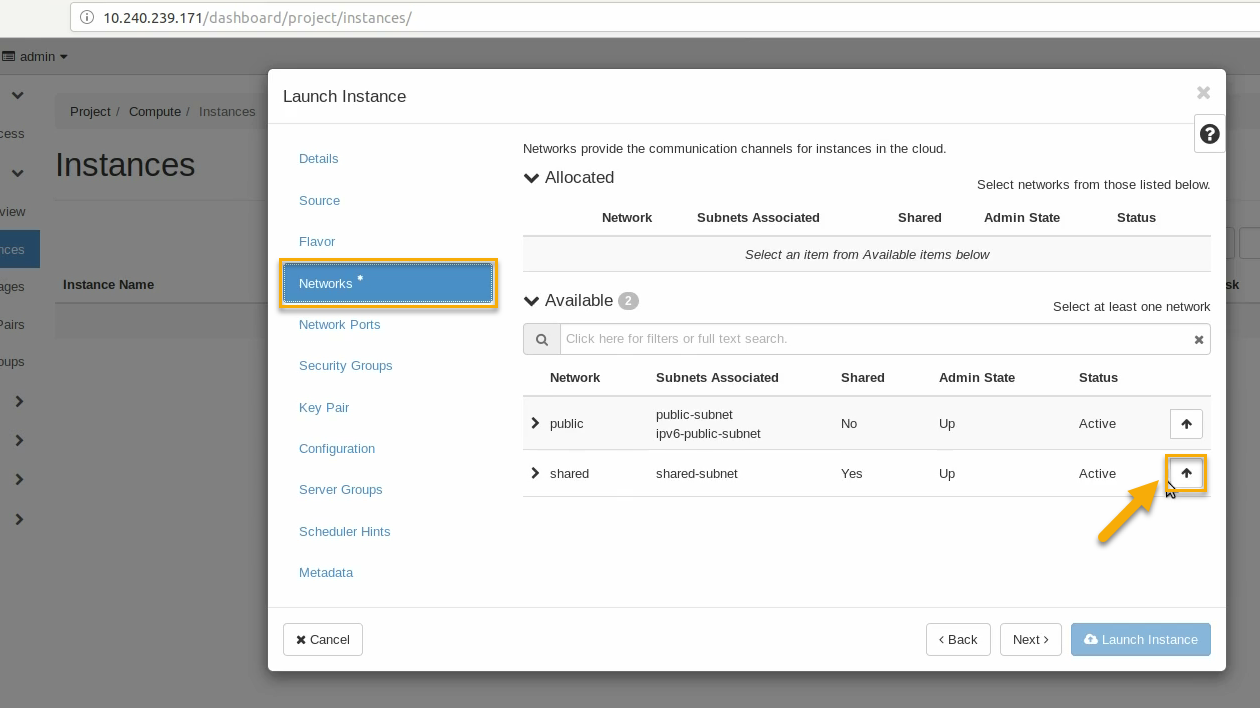Allocate the public network using up arrow
The width and height of the screenshot is (1260, 708).
tap(1186, 424)
